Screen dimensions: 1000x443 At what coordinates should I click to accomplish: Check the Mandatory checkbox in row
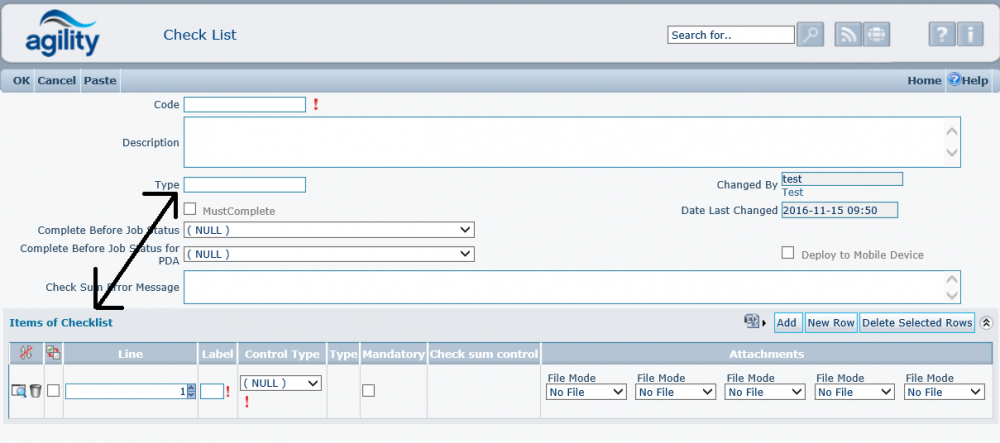(x=368, y=391)
